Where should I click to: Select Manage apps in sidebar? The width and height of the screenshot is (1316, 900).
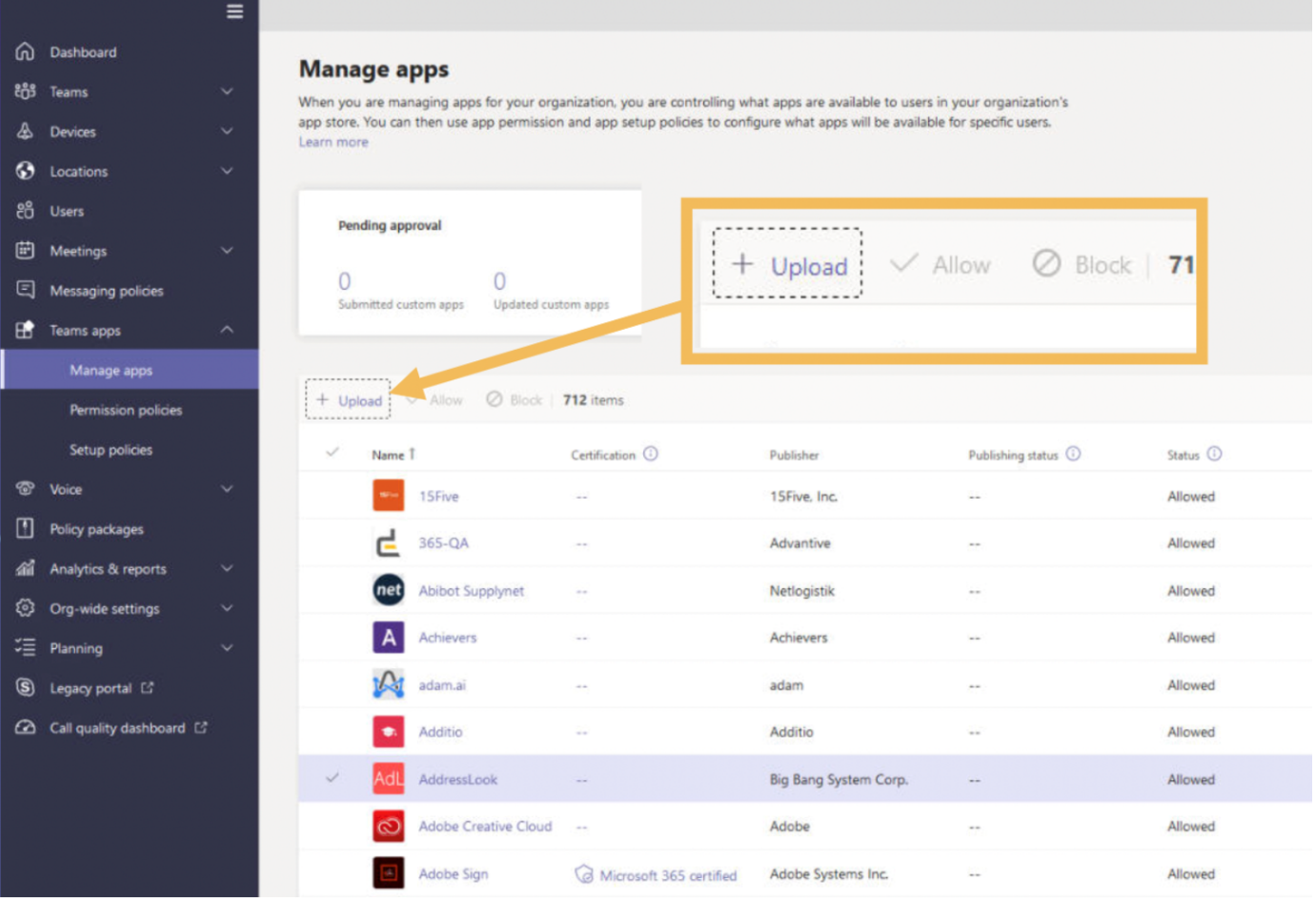[130, 370]
